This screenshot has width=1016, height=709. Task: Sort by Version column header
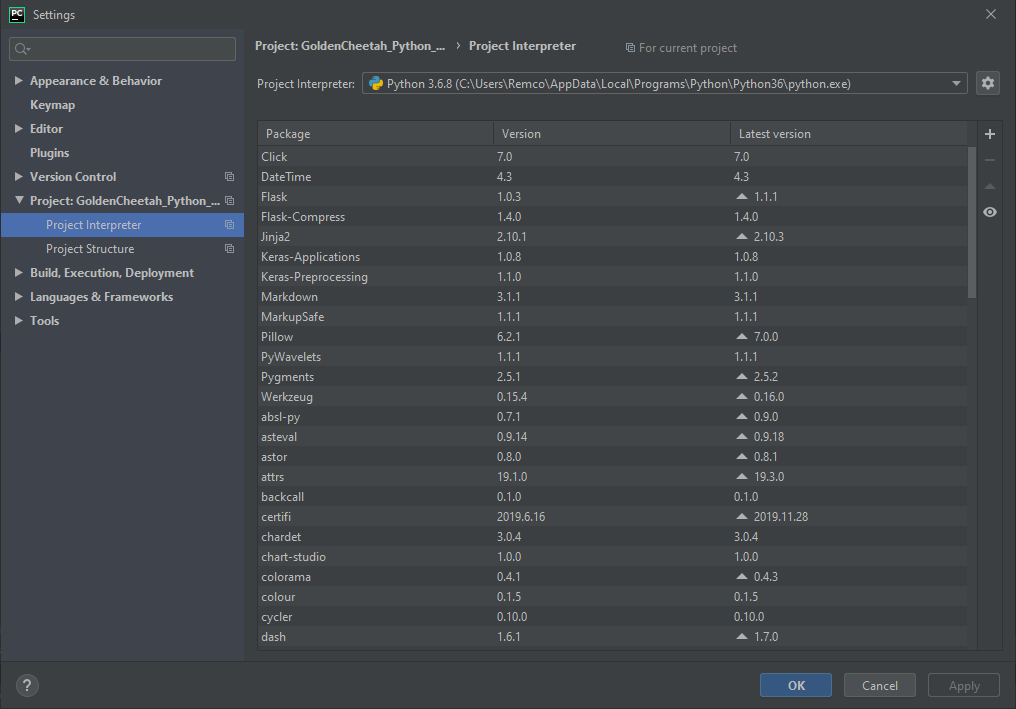[612, 134]
